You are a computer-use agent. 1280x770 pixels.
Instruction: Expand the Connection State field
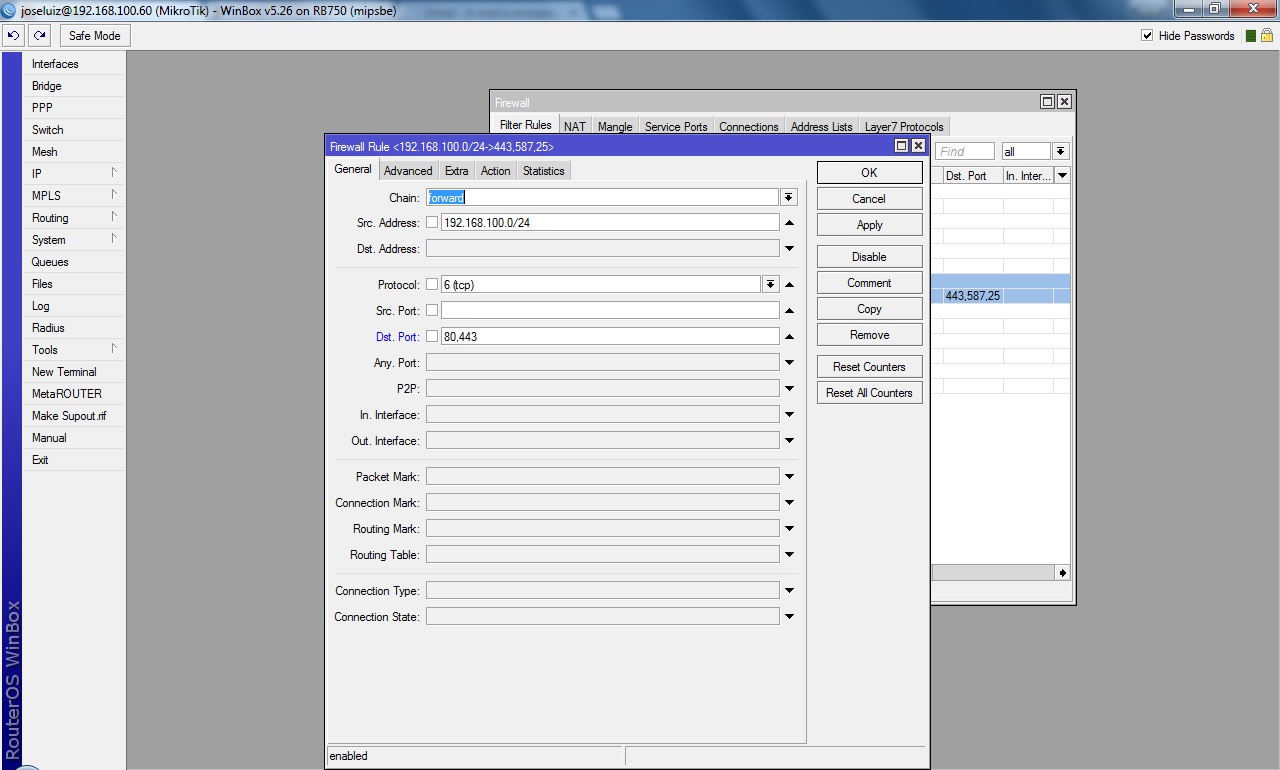click(789, 617)
